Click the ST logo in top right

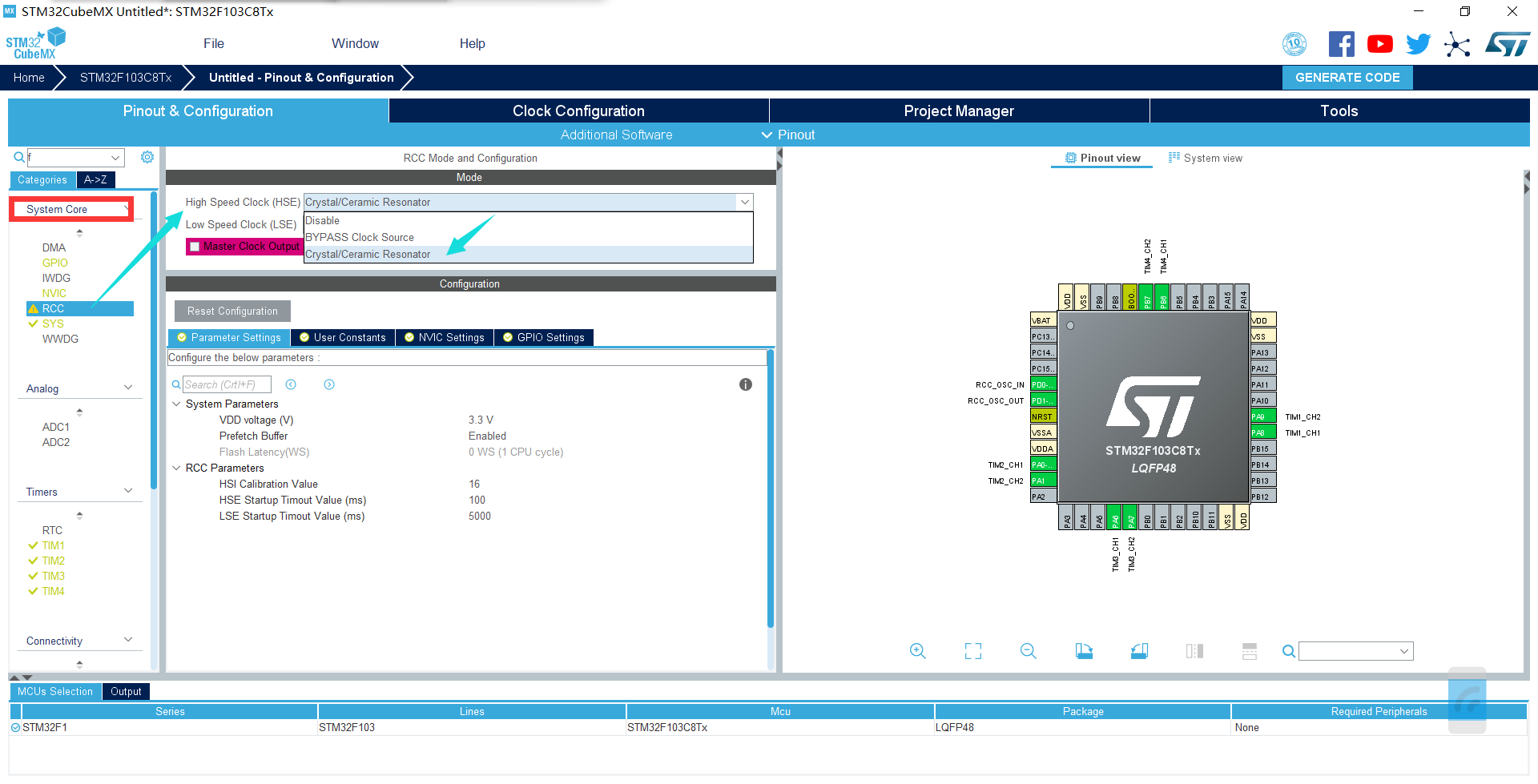tap(1508, 44)
